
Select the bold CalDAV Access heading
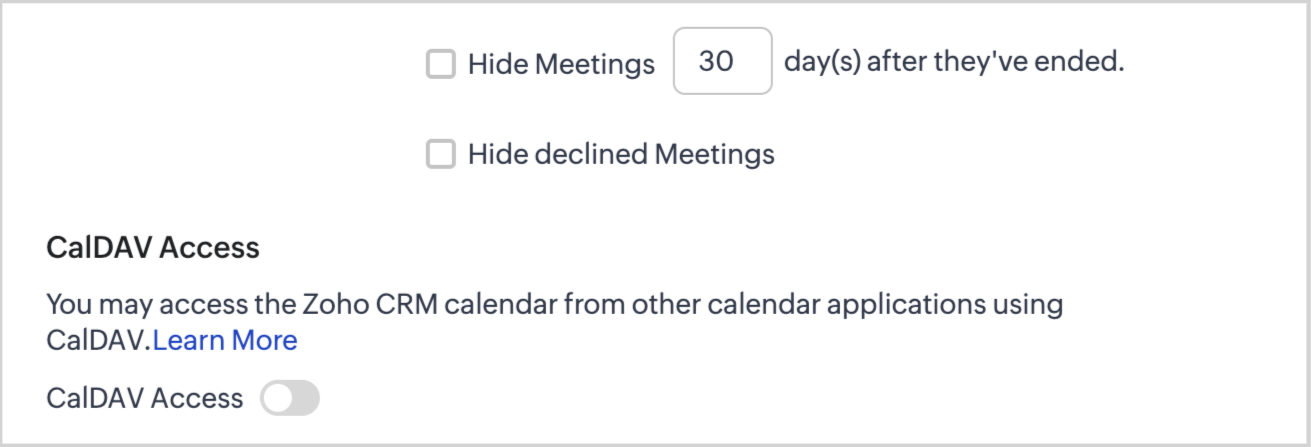click(153, 248)
